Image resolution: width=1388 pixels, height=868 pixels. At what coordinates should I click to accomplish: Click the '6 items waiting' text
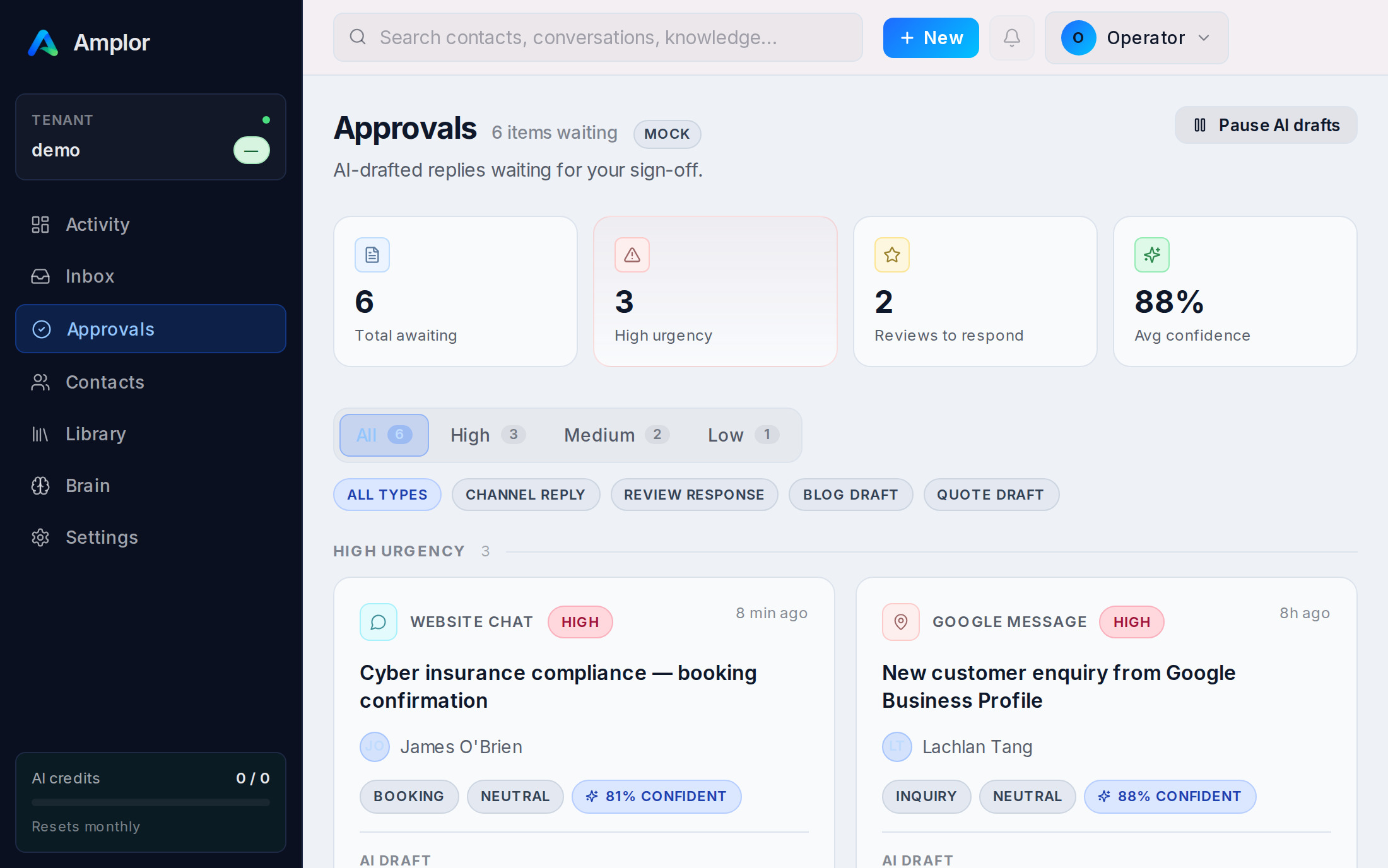pyautogui.click(x=555, y=132)
